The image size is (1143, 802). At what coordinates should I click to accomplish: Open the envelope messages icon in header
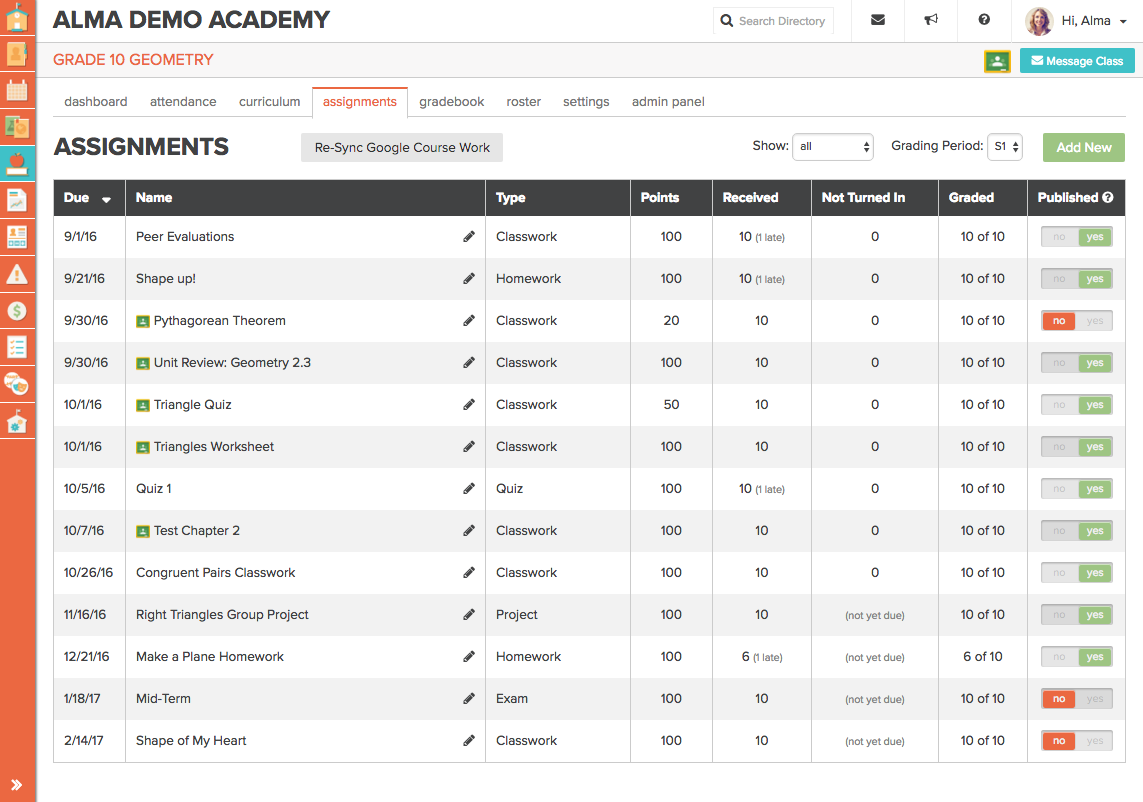(x=878, y=20)
